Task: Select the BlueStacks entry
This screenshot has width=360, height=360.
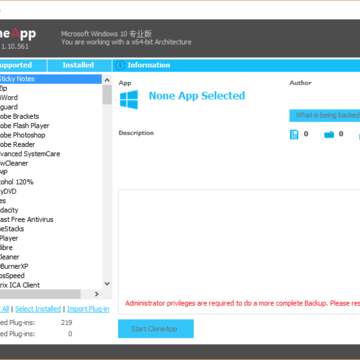Action: tap(51, 229)
